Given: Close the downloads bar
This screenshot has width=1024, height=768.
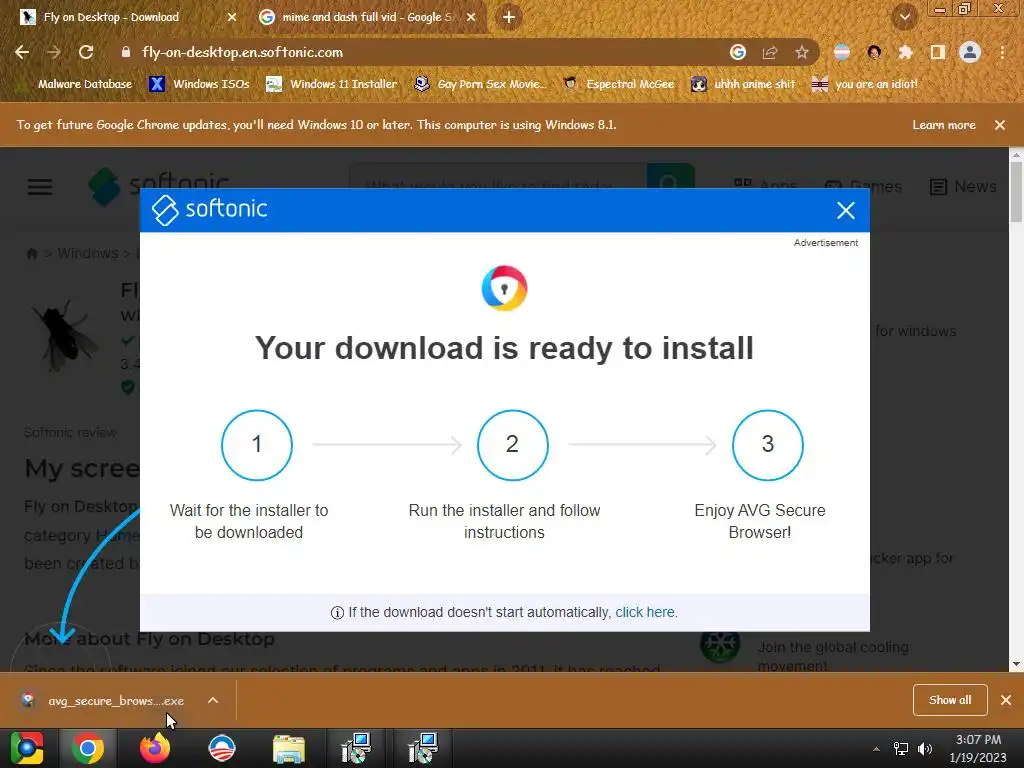Looking at the screenshot, I should [x=1006, y=700].
